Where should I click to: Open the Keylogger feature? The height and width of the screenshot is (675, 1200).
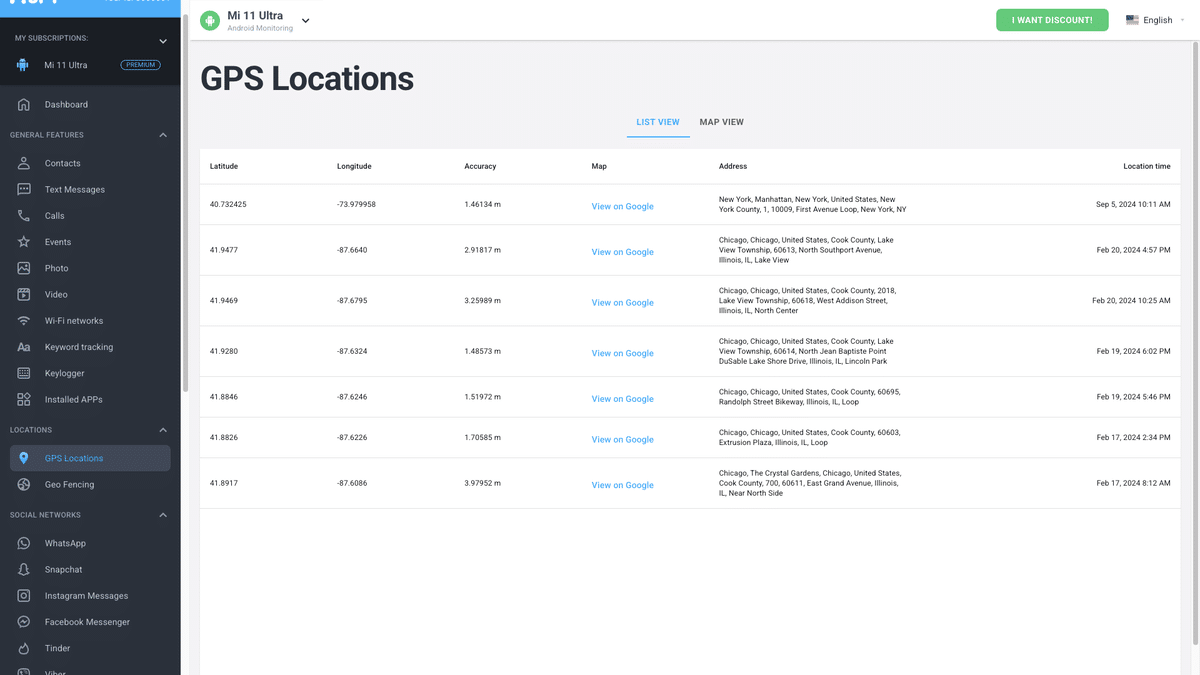[66, 373]
